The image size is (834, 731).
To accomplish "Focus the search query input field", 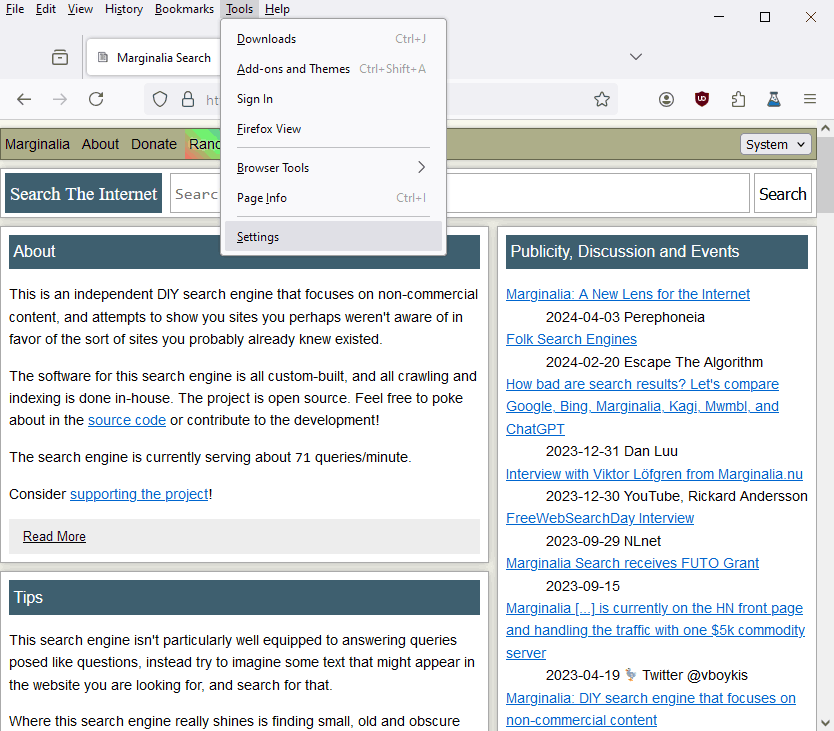I will 460,194.
